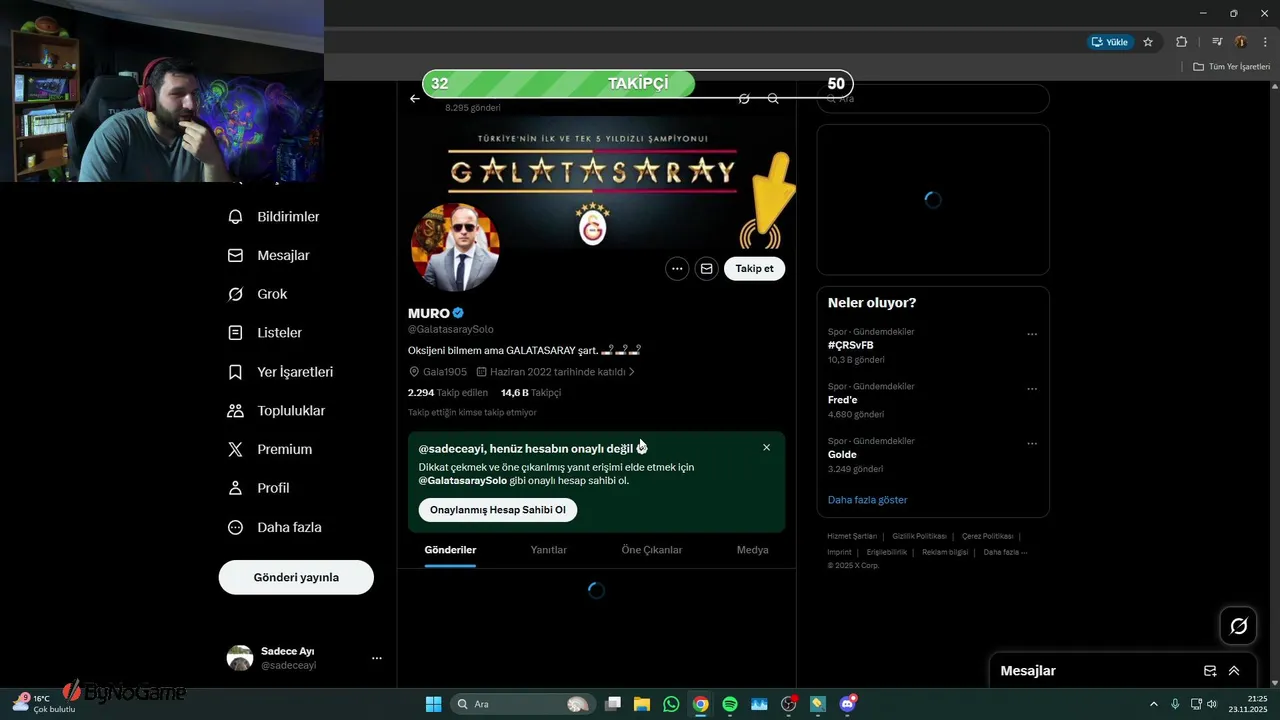Open Çerez Politikası footer link
This screenshot has height=720, width=1280.
tap(987, 536)
